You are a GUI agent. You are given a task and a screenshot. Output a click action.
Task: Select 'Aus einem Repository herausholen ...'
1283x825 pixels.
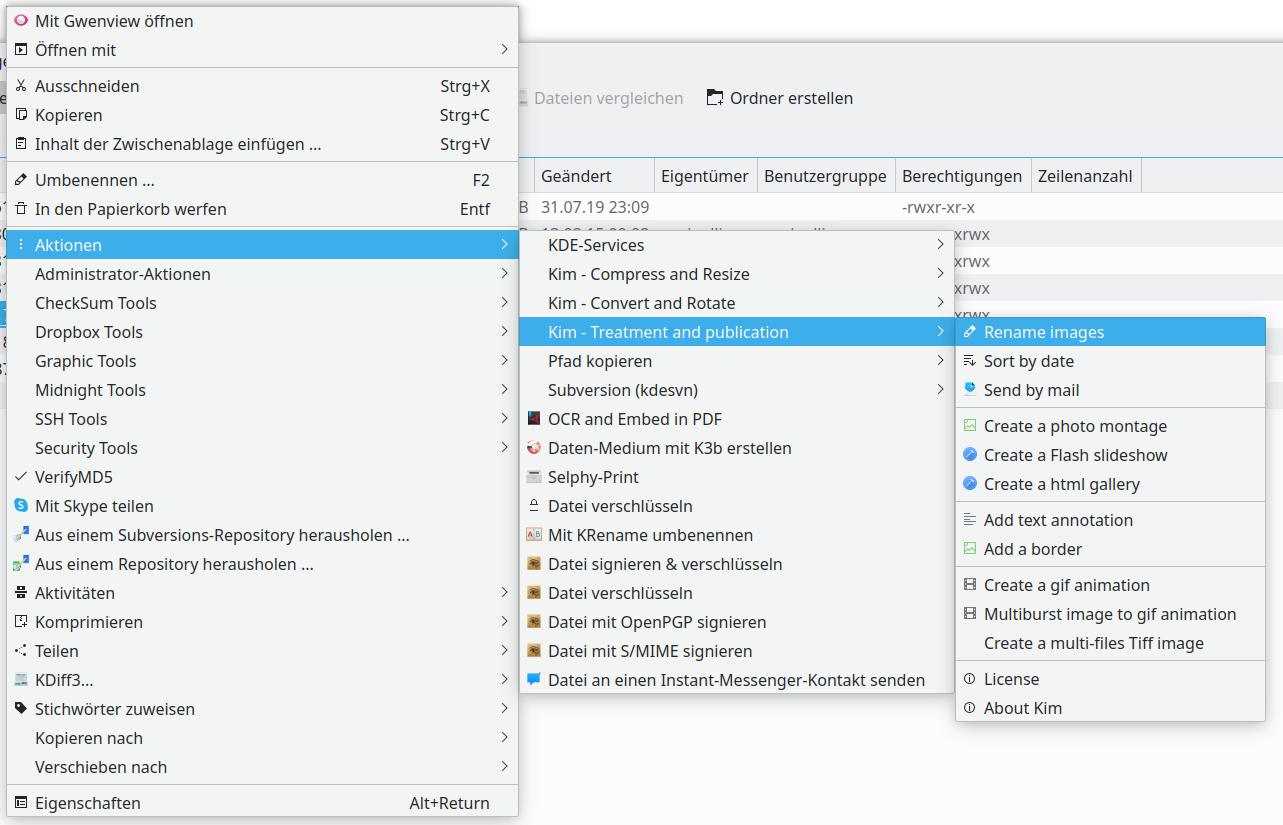pyautogui.click(x=263, y=564)
